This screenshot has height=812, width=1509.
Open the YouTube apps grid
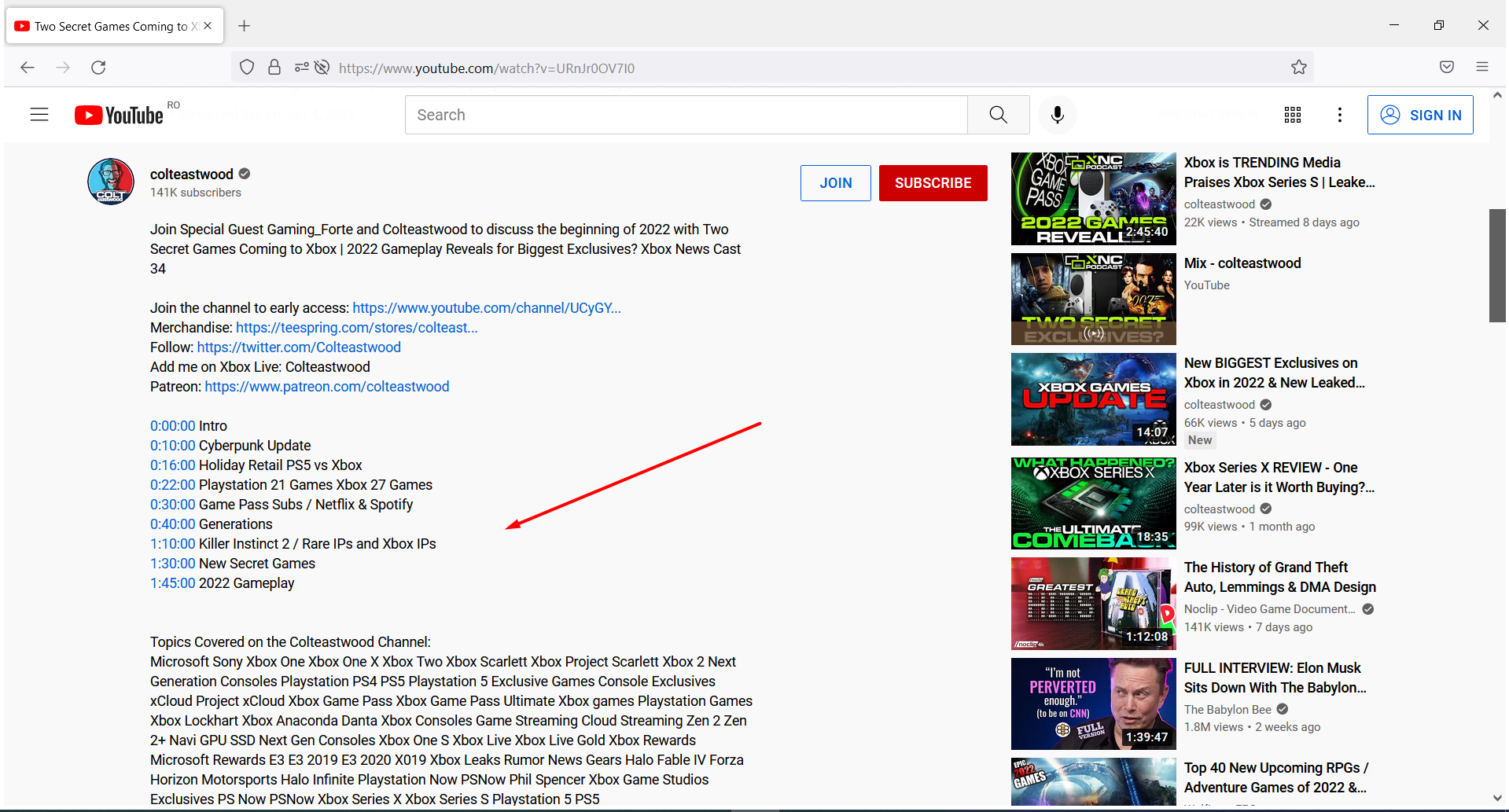click(1292, 115)
